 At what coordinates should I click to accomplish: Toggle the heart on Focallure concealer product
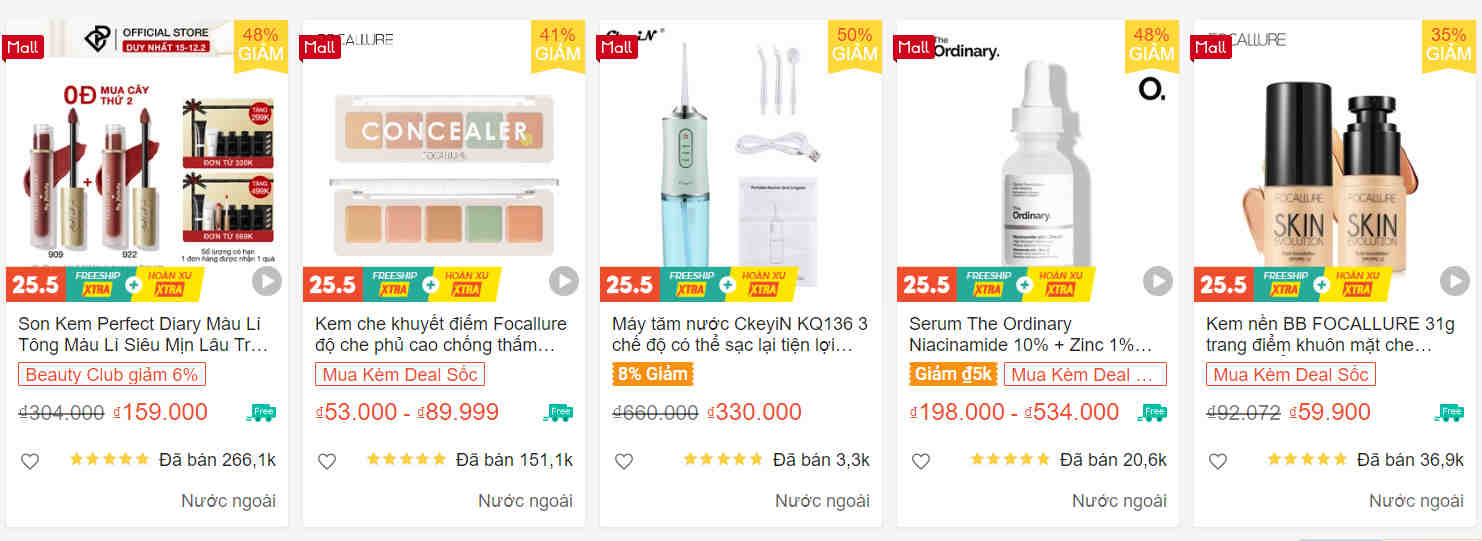tap(327, 461)
